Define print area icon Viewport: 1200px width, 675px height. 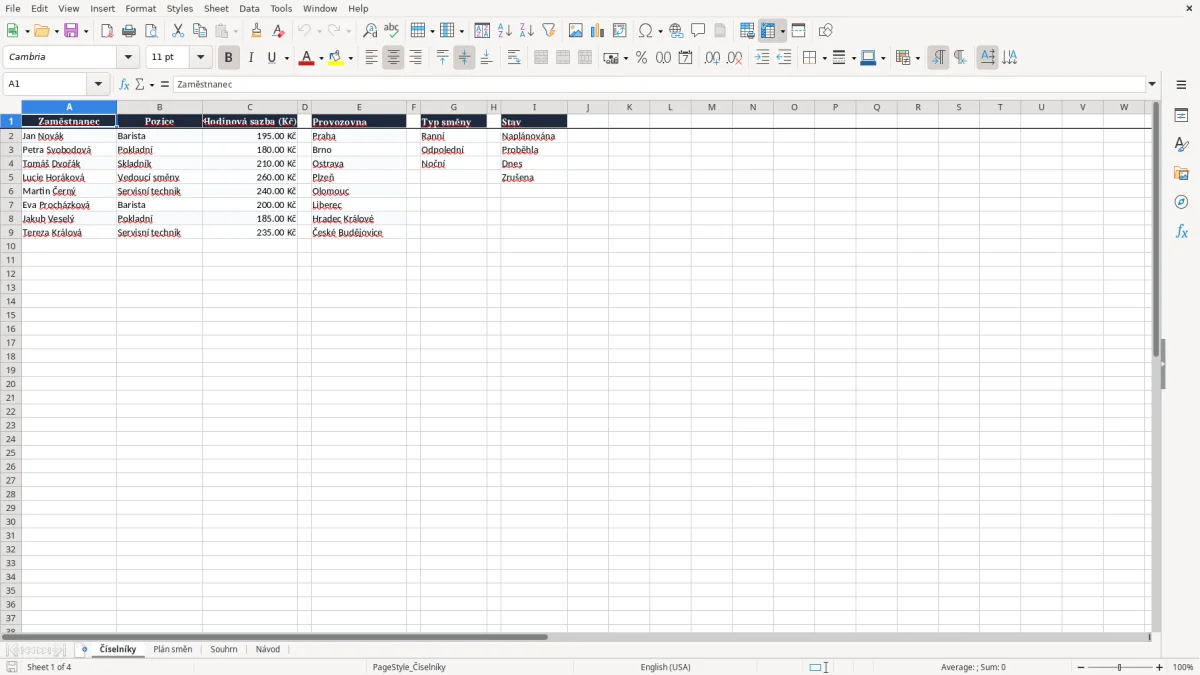coord(747,31)
